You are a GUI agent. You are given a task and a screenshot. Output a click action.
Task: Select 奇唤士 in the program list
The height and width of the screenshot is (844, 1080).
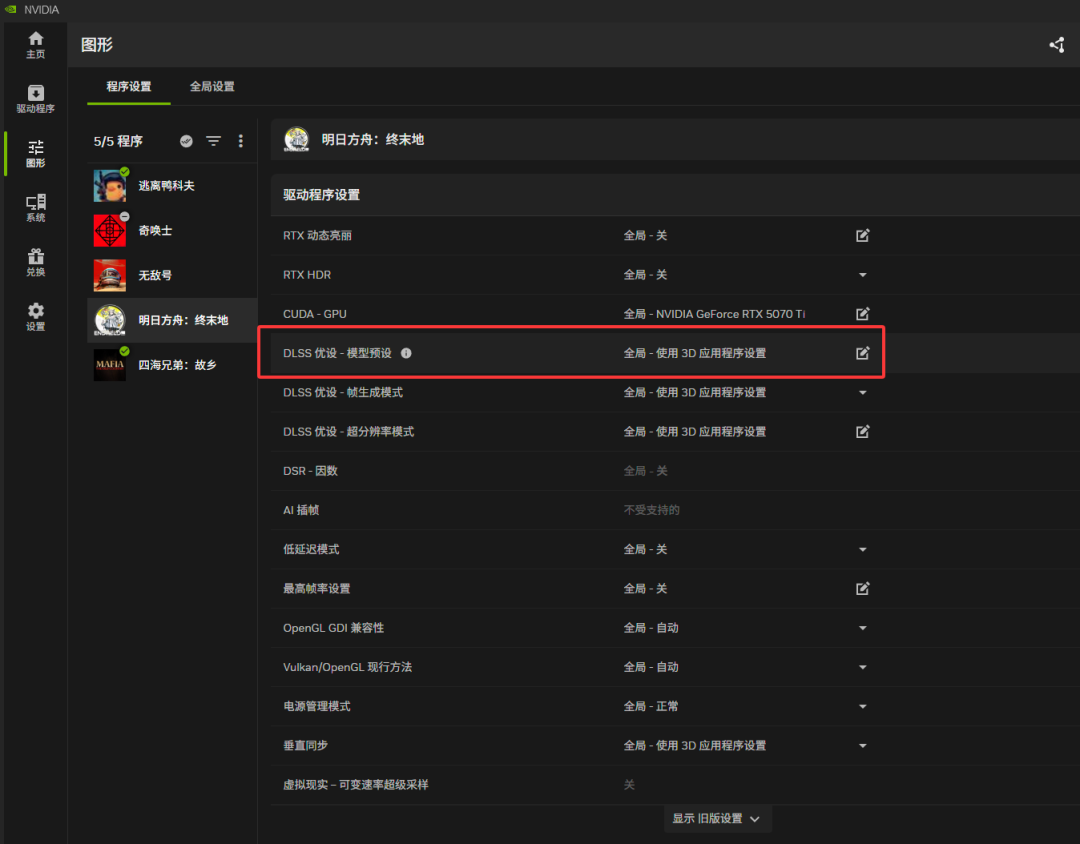(x=172, y=231)
